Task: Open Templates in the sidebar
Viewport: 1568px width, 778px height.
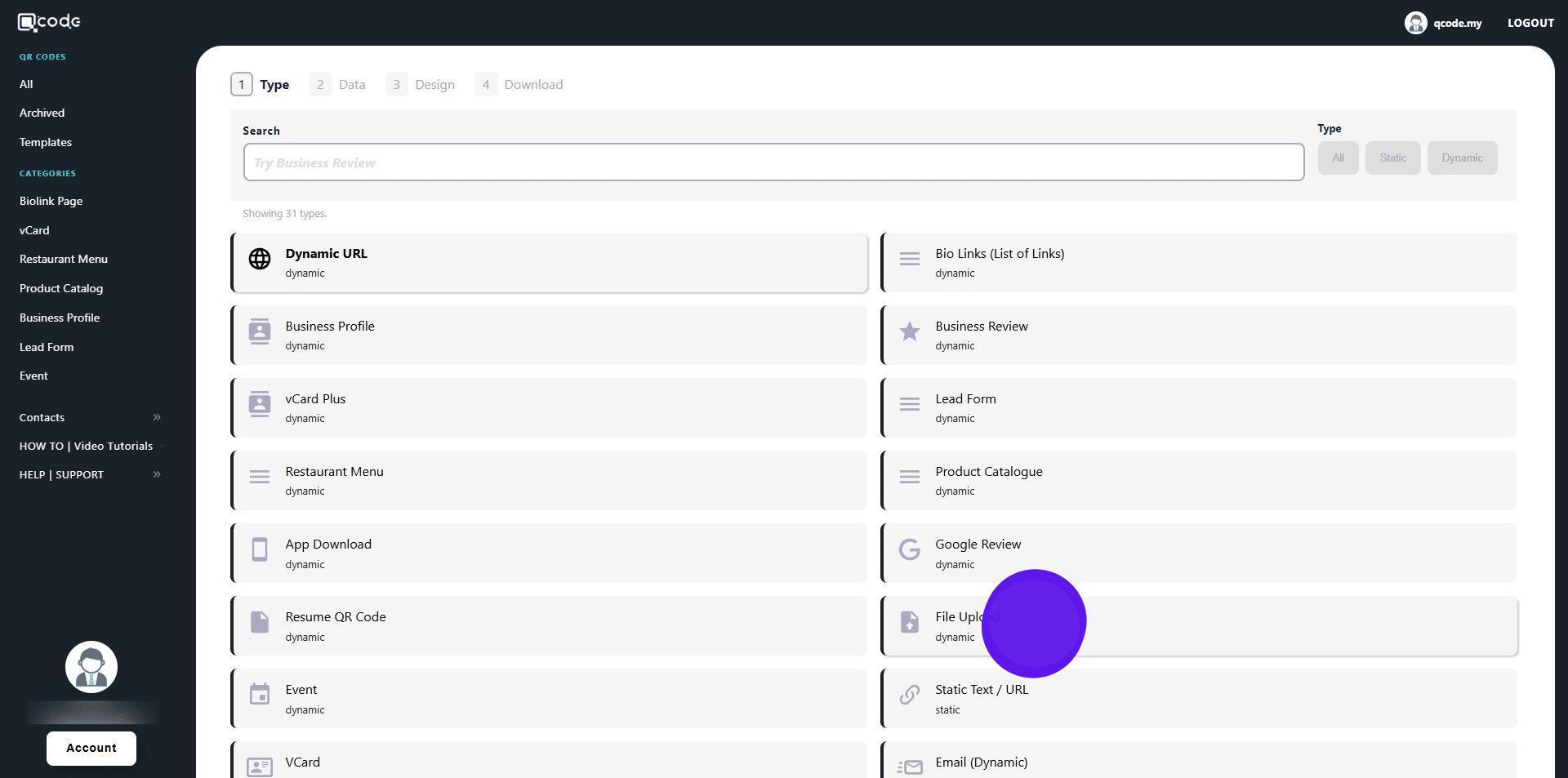Action: point(46,142)
